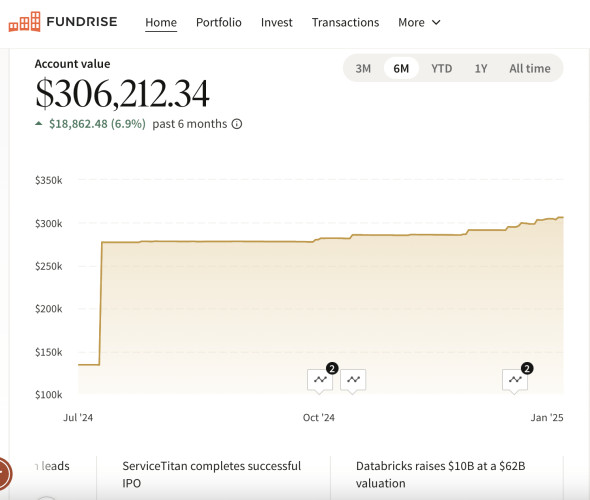The width and height of the screenshot is (590, 500).
Task: Switch chart to 1Y range
Action: [481, 68]
